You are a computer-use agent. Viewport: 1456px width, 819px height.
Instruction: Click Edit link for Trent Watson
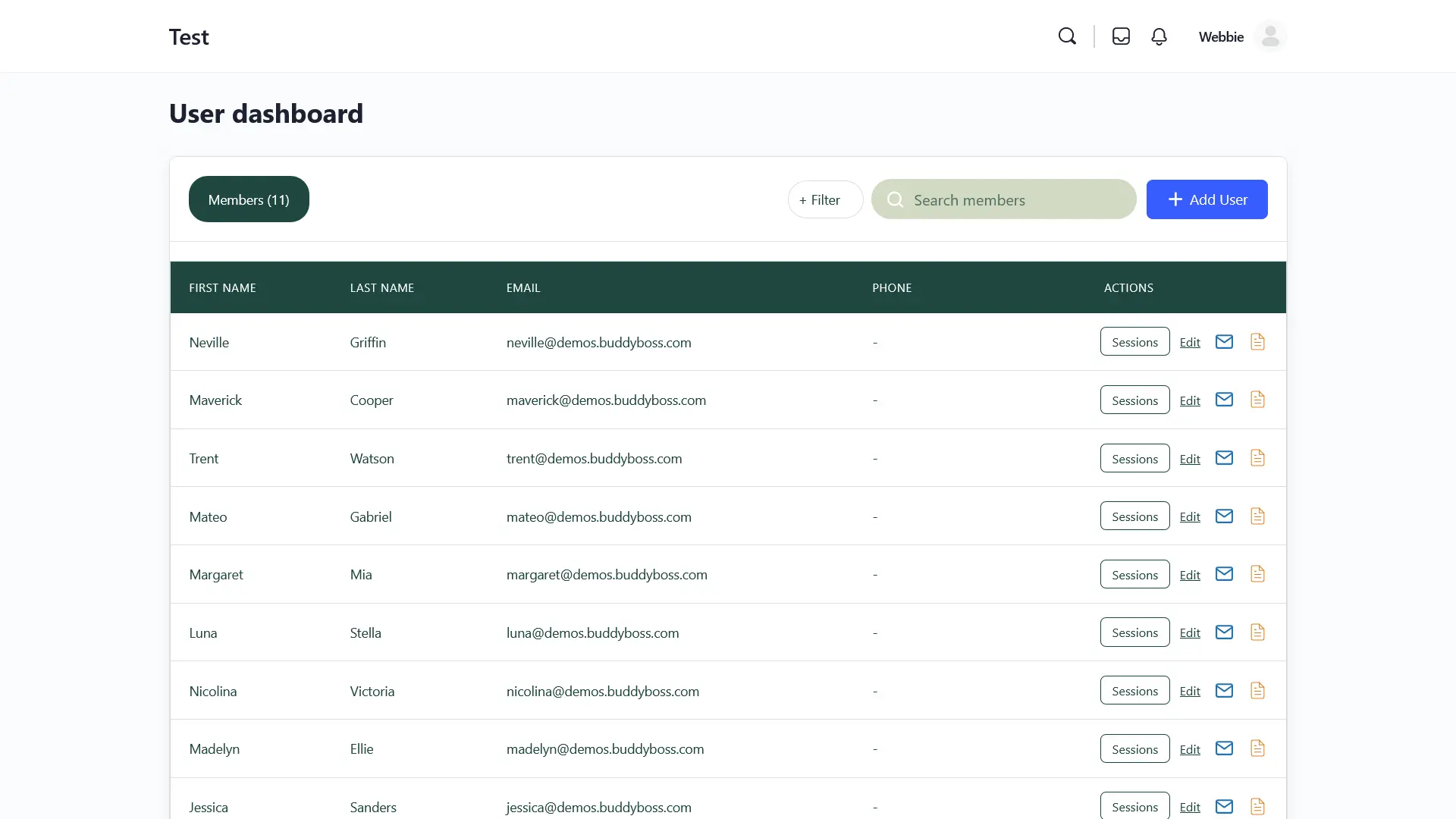pos(1189,459)
